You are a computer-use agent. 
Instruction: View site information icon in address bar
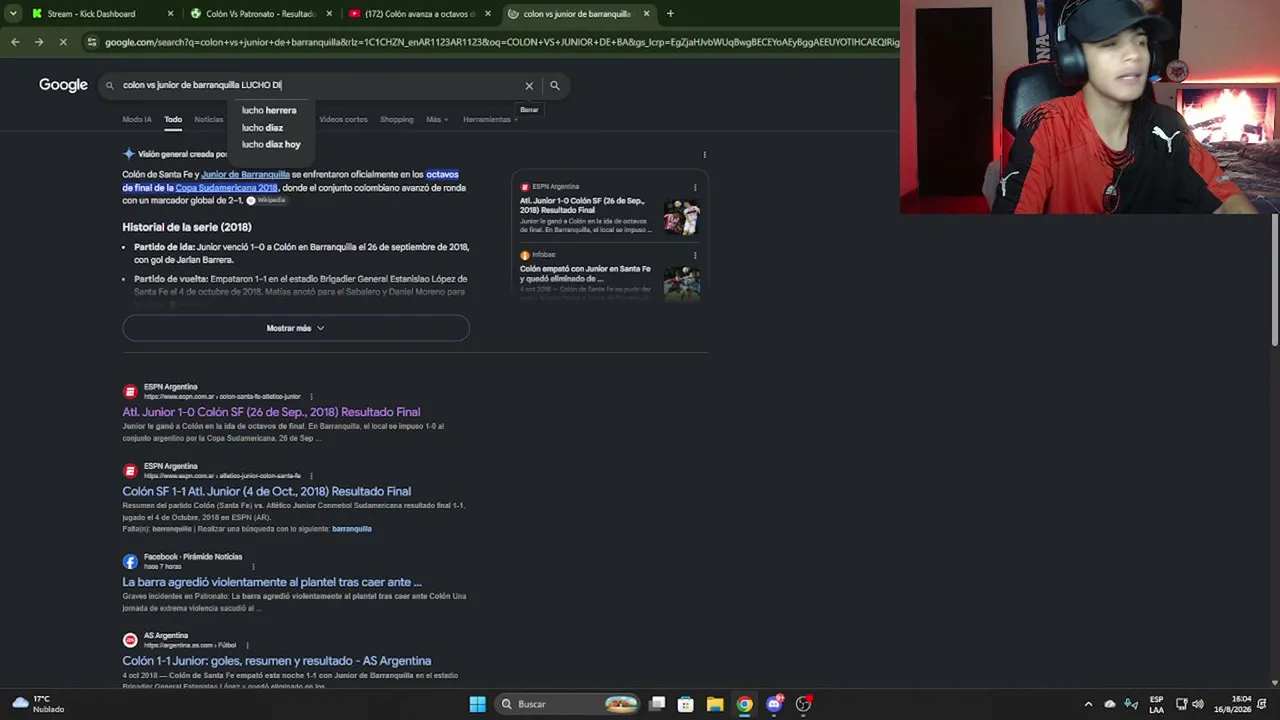tap(92, 42)
